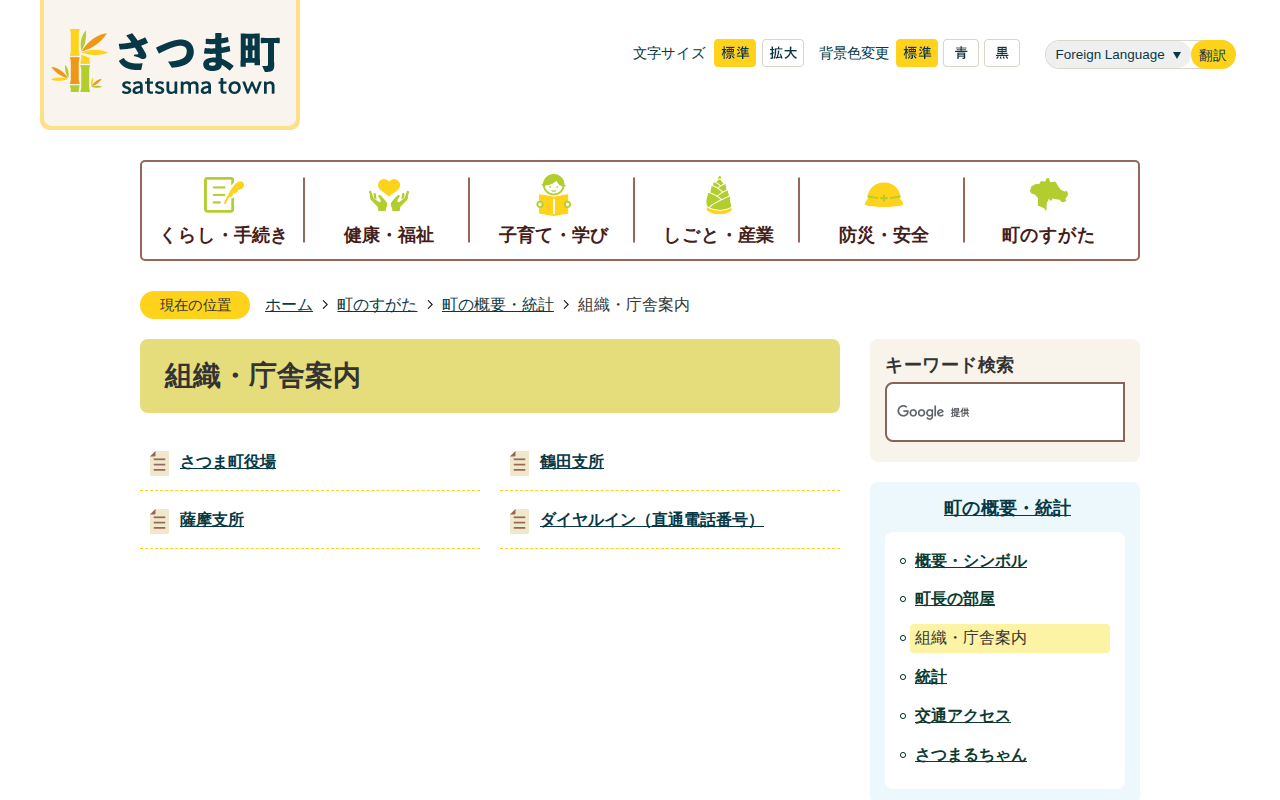Click the document icon beside 薩摩支所
This screenshot has height=800, width=1280.
(159, 521)
